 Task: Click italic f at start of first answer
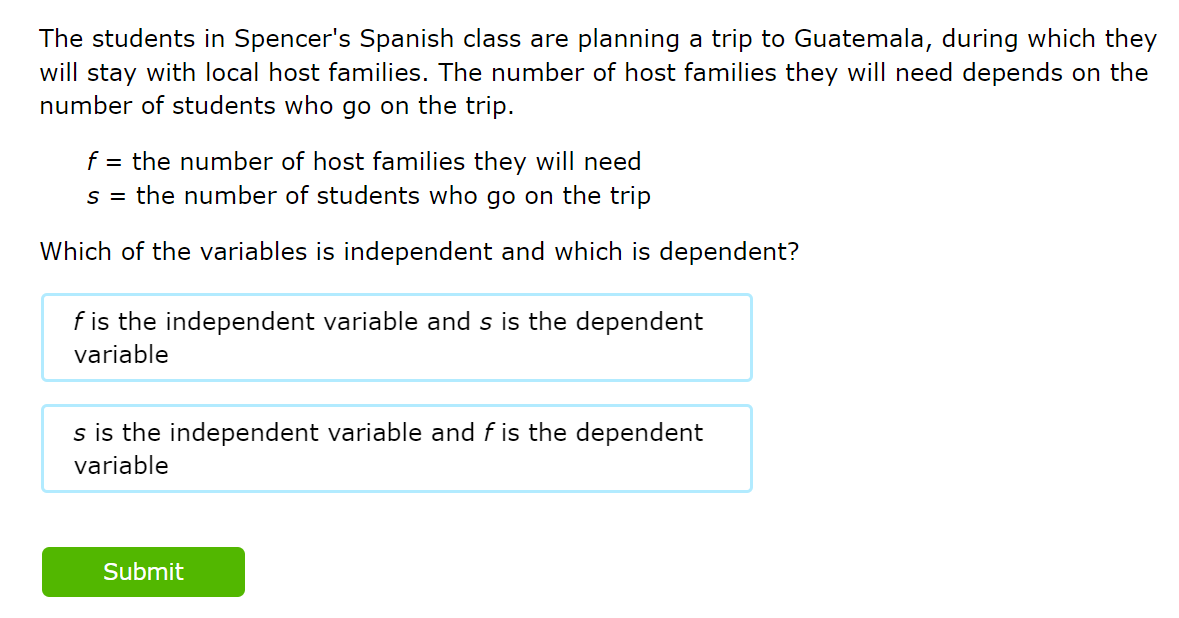[78, 321]
